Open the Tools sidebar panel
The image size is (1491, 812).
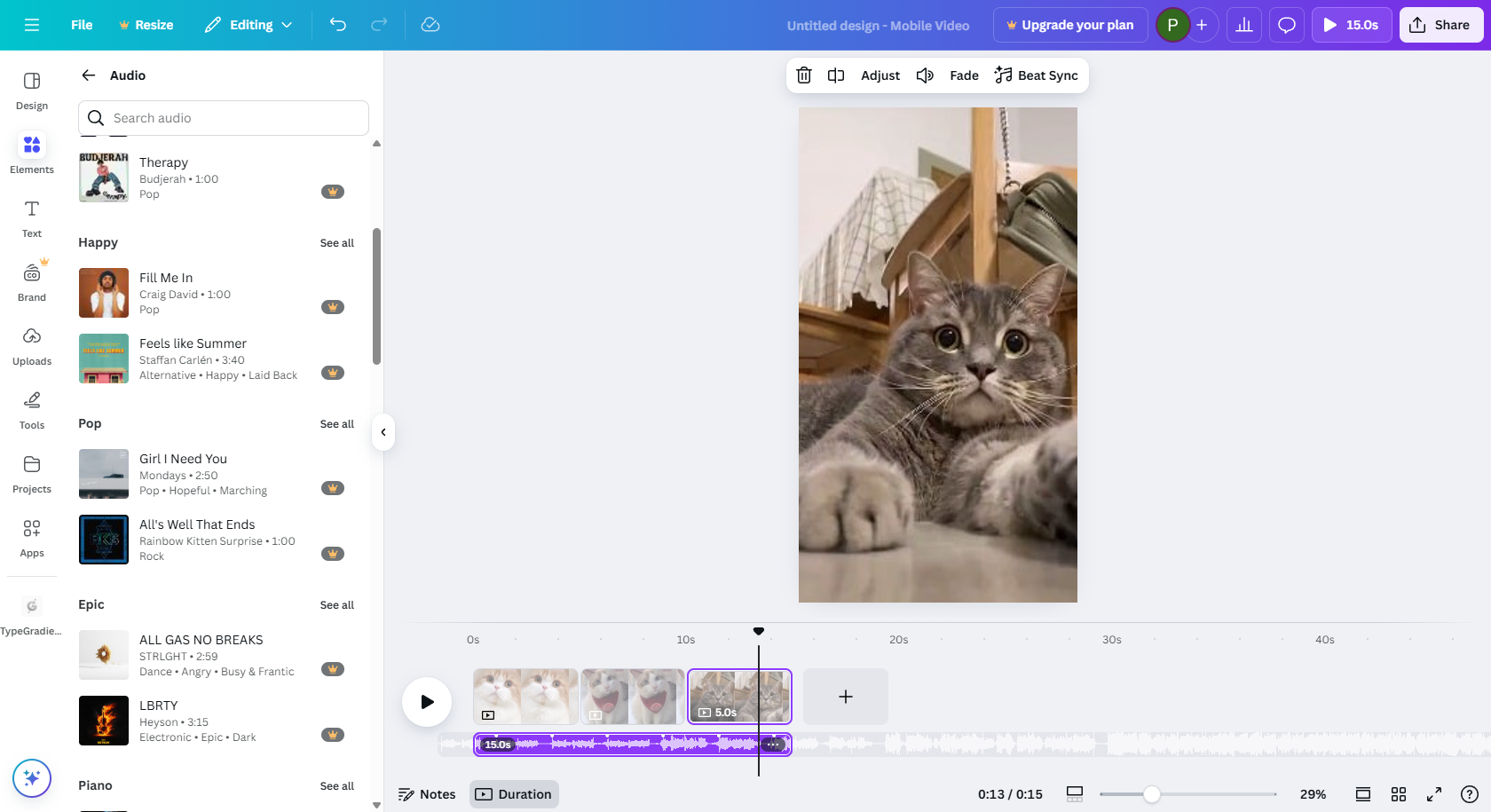32,410
